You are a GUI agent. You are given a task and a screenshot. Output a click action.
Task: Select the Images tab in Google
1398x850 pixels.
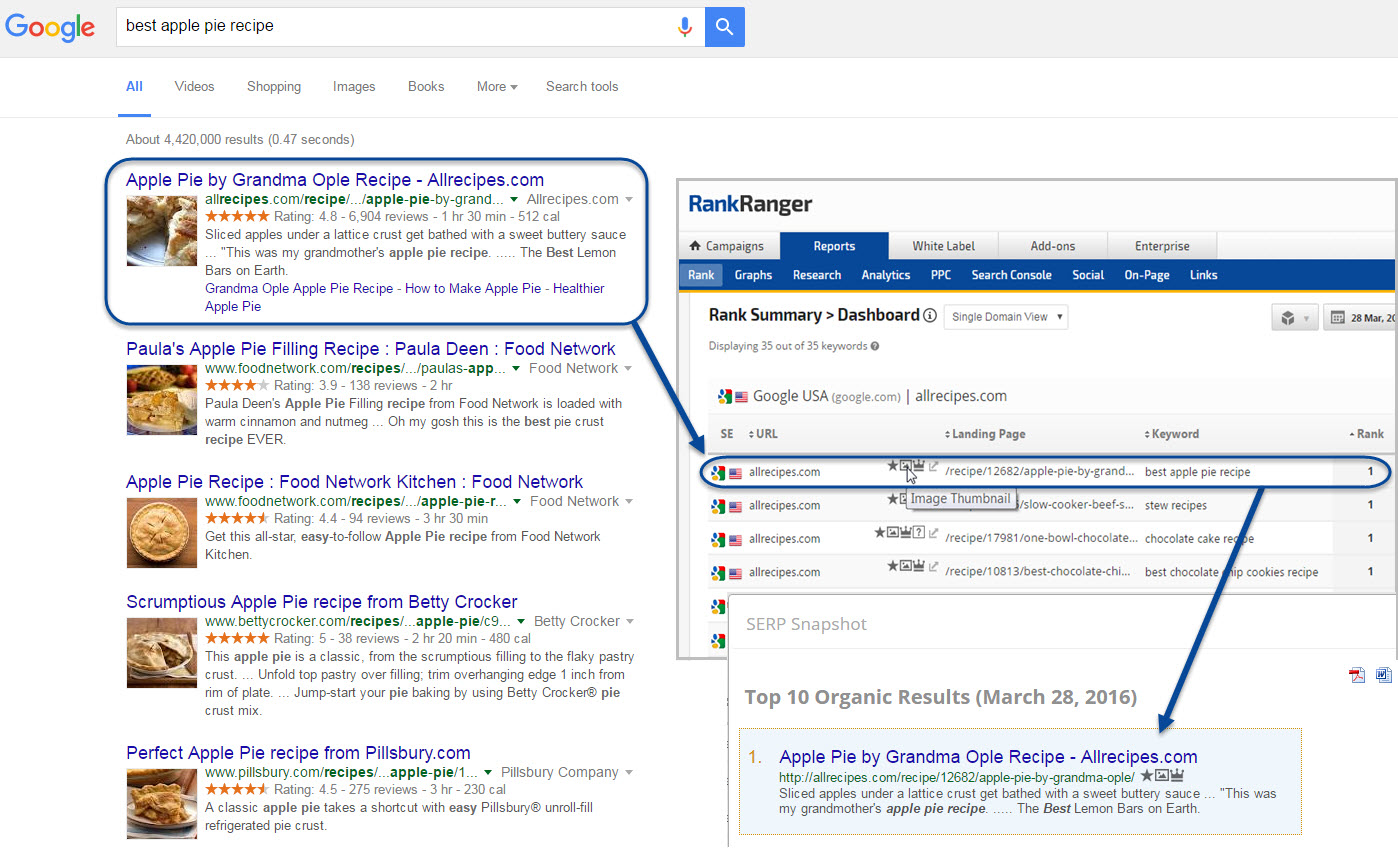(354, 87)
